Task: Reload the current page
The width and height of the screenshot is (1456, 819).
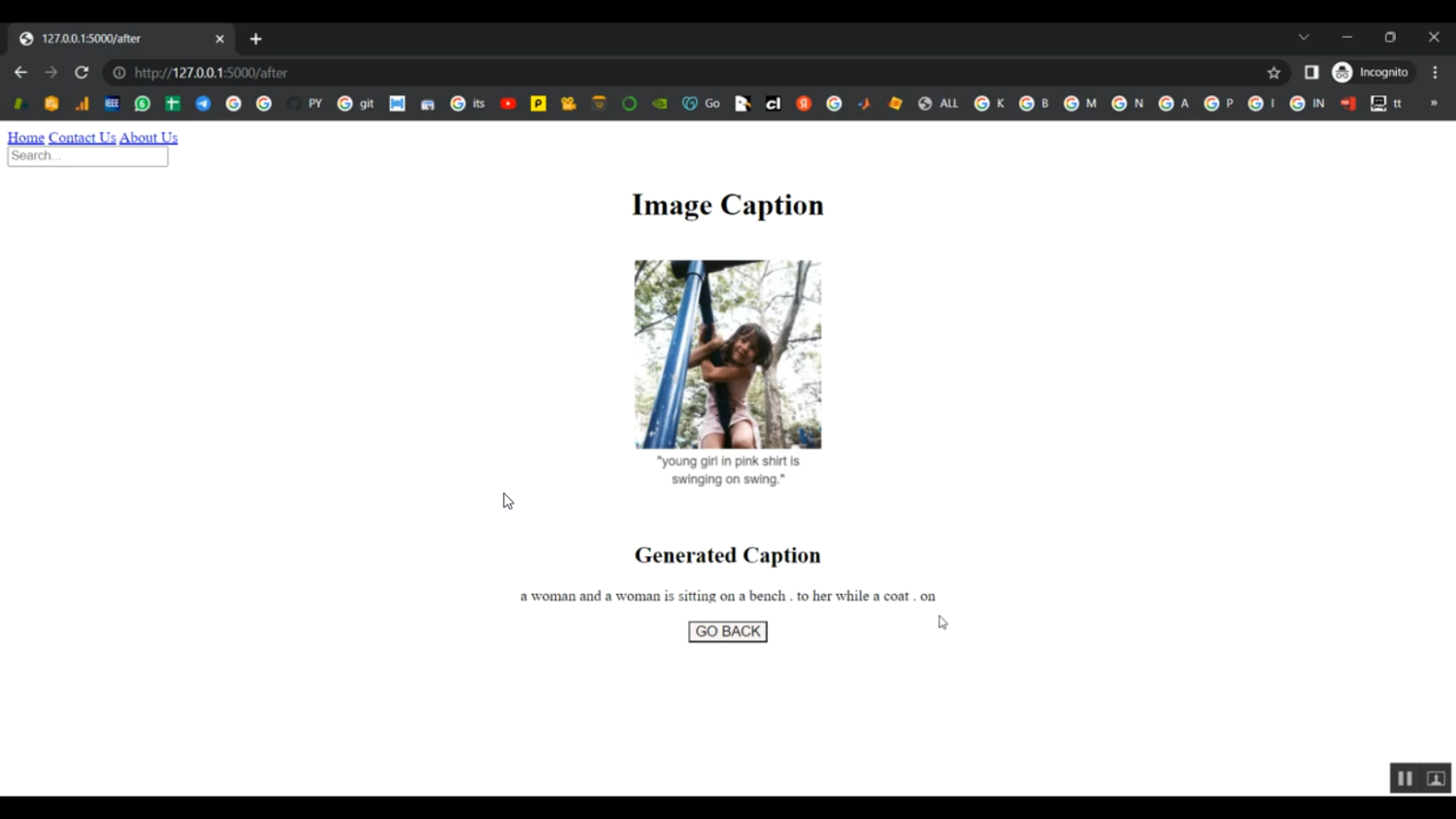Action: (x=82, y=73)
